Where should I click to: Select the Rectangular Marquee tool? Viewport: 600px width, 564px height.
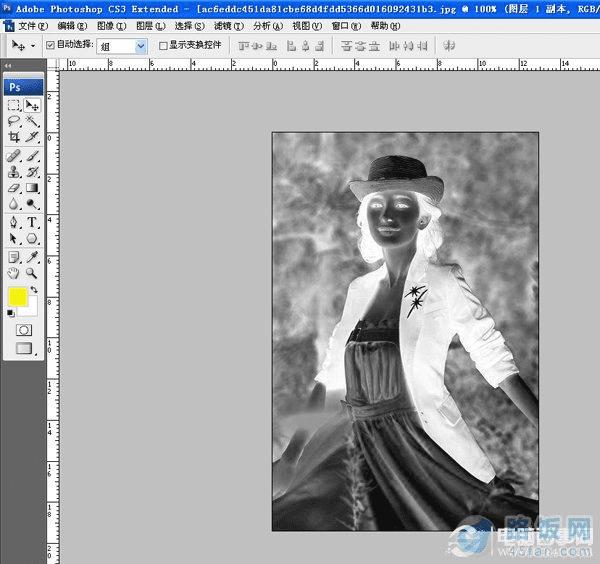[14, 104]
